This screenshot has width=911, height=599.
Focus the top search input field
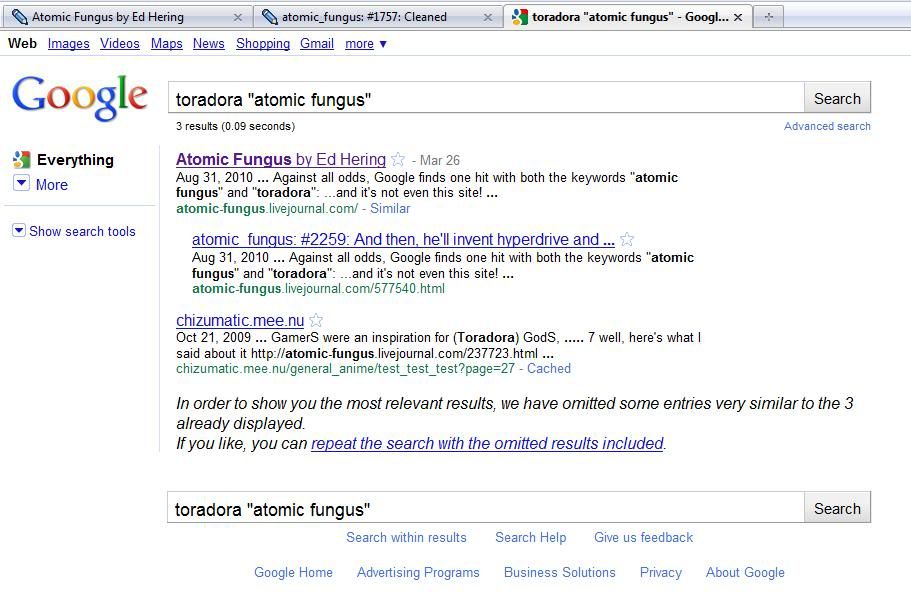pos(486,98)
